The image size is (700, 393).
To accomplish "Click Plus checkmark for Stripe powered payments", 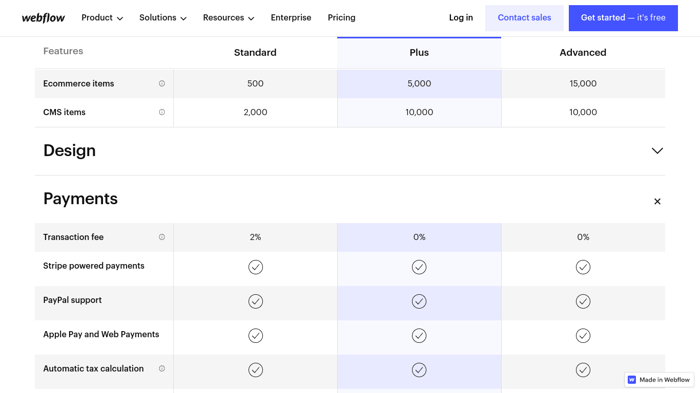I will pyautogui.click(x=419, y=267).
